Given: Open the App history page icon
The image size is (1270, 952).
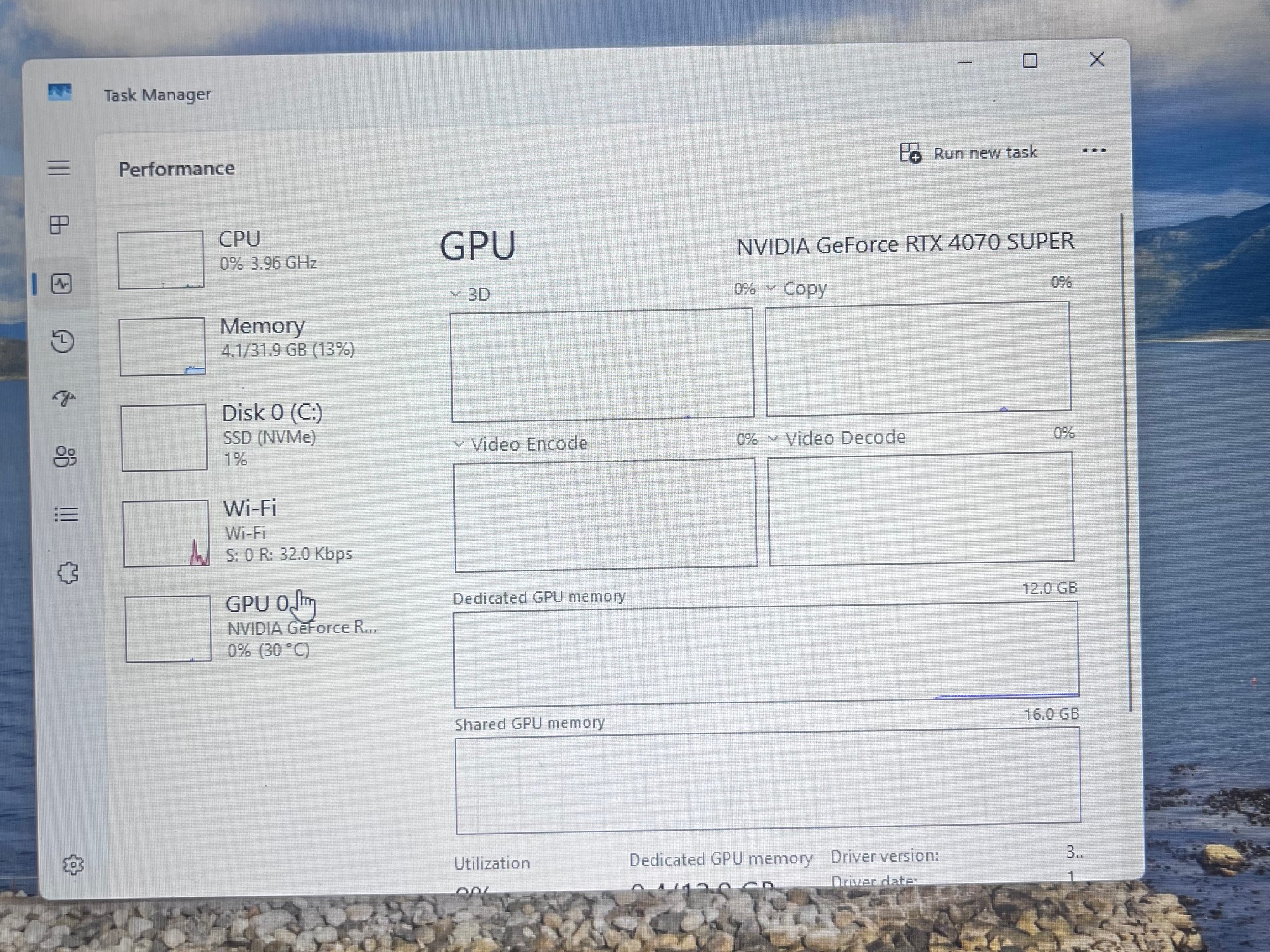Looking at the screenshot, I should 63,342.
